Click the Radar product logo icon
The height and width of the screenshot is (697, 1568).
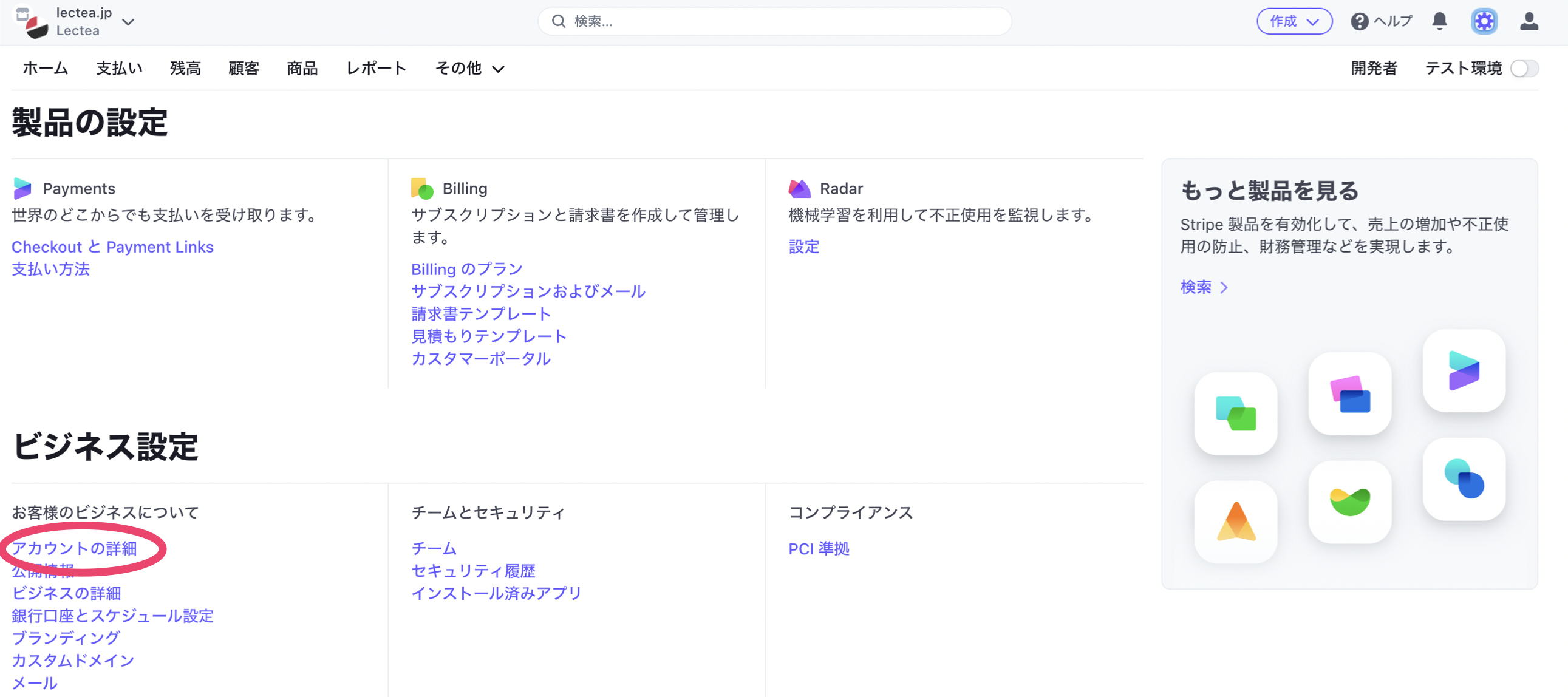[x=799, y=188]
